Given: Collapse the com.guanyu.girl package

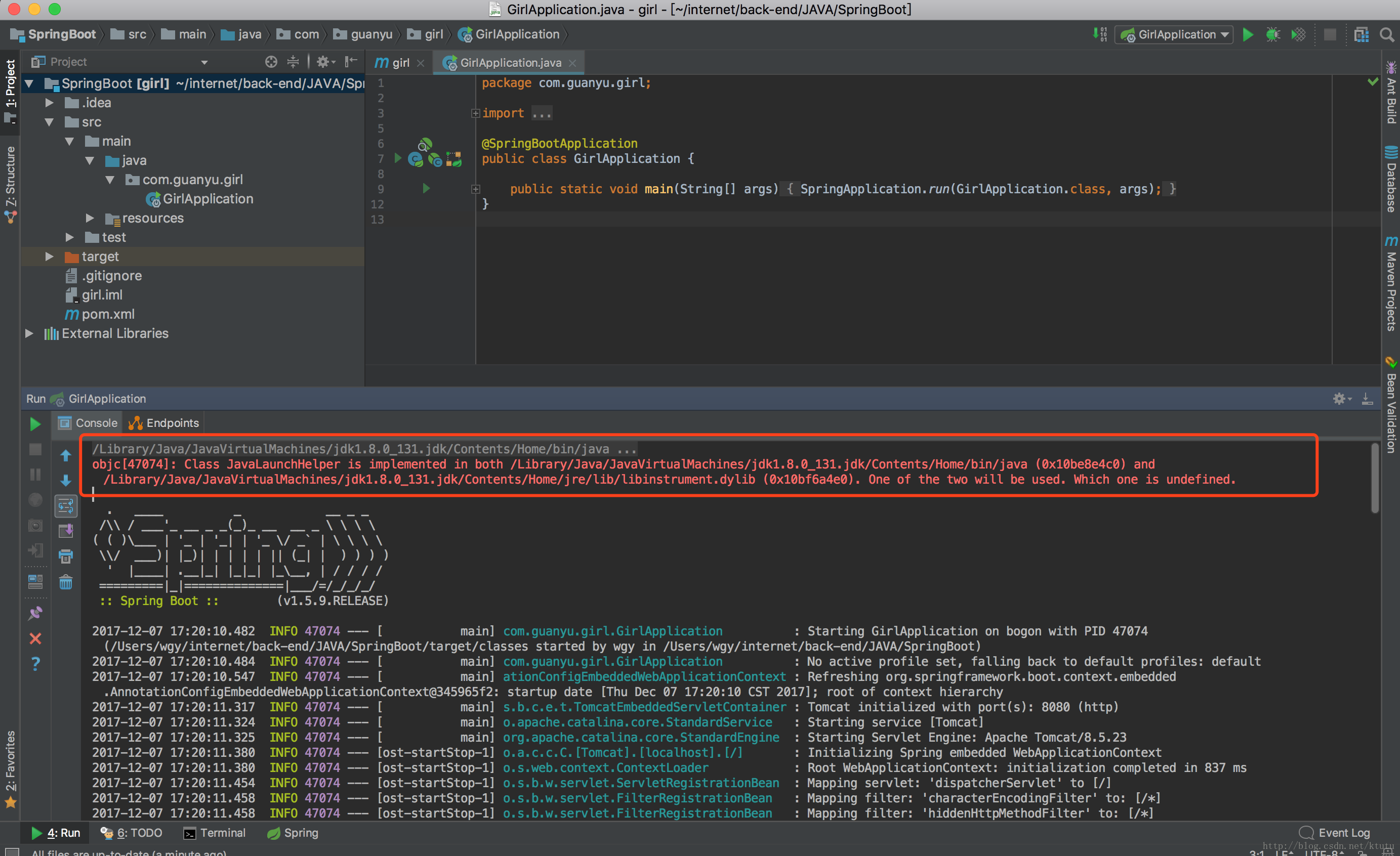Looking at the screenshot, I should click(110, 180).
